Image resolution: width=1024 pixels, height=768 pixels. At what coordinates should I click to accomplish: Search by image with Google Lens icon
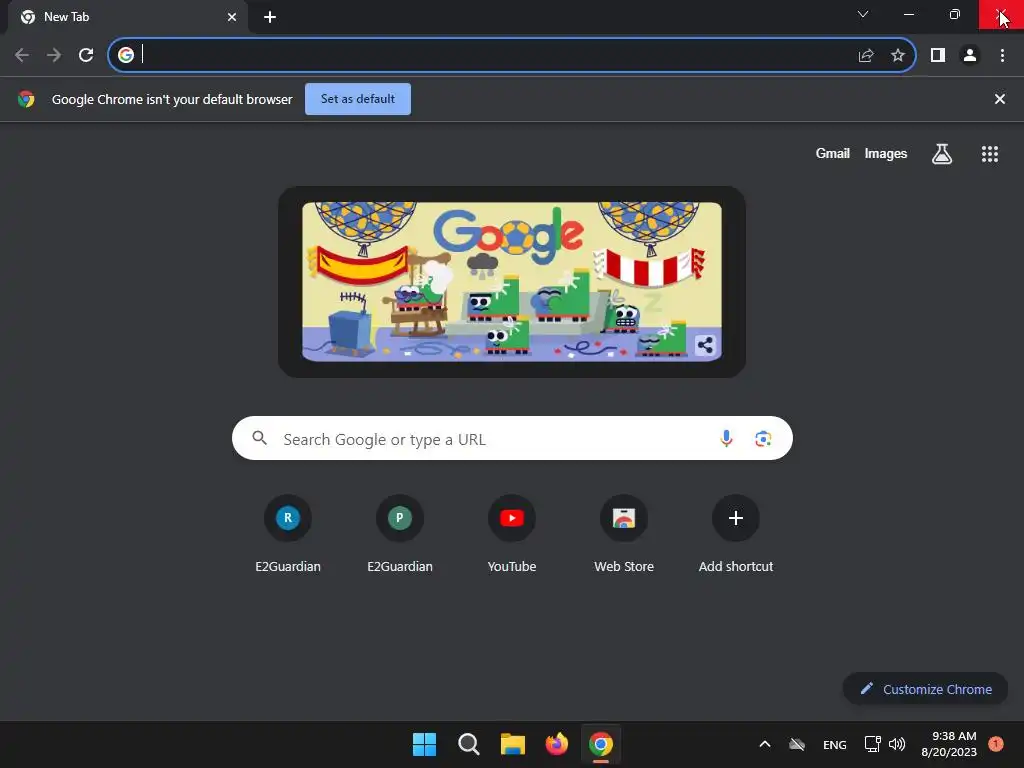pyautogui.click(x=763, y=439)
